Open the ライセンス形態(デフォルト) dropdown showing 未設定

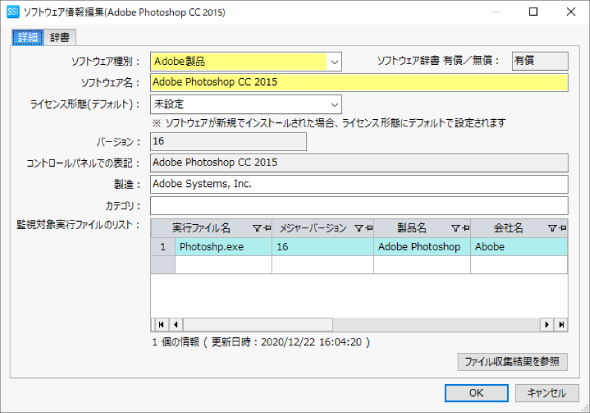[x=246, y=104]
